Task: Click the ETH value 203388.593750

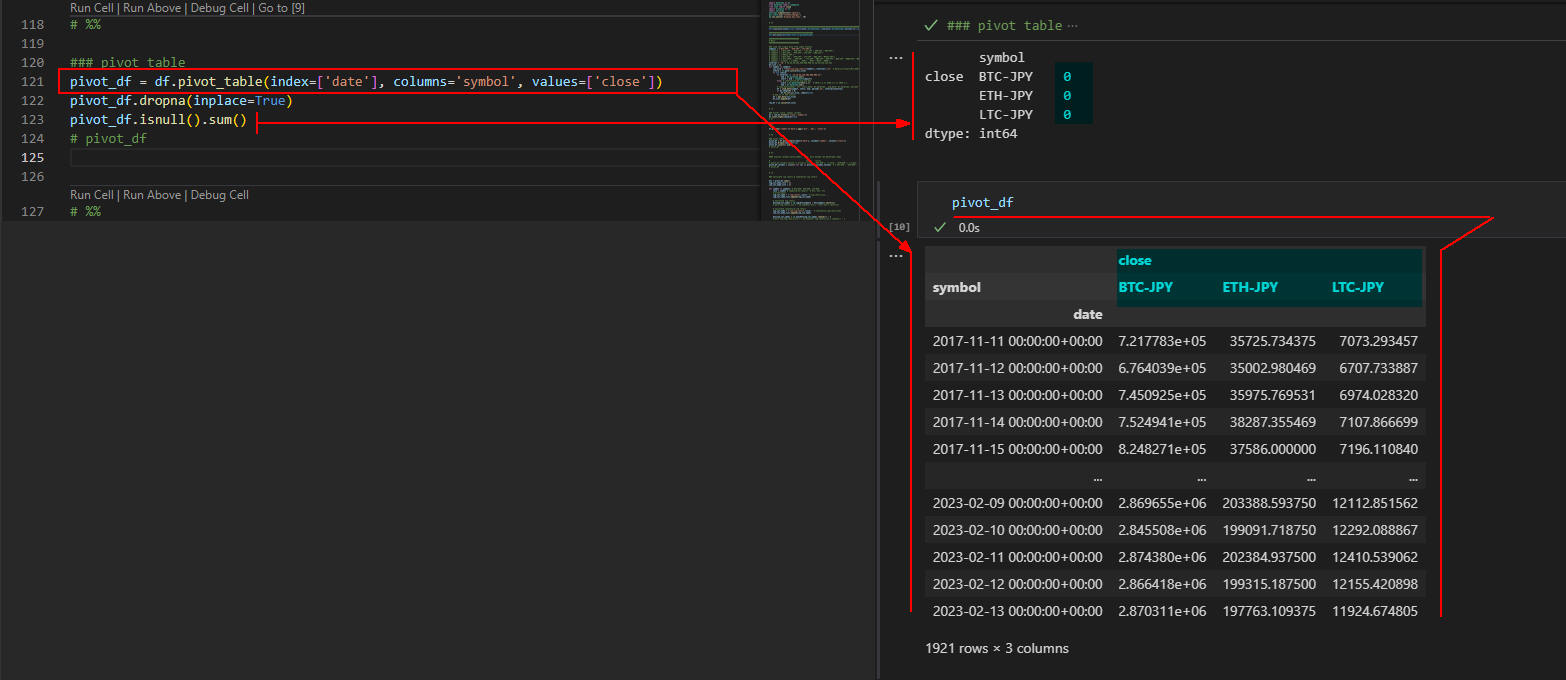Action: click(1269, 503)
